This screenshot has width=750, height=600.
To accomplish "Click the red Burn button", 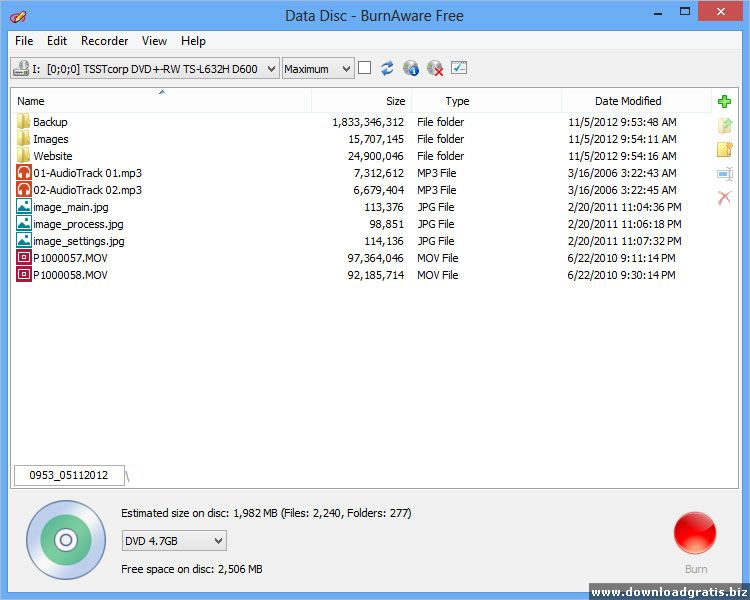I will pos(695,533).
